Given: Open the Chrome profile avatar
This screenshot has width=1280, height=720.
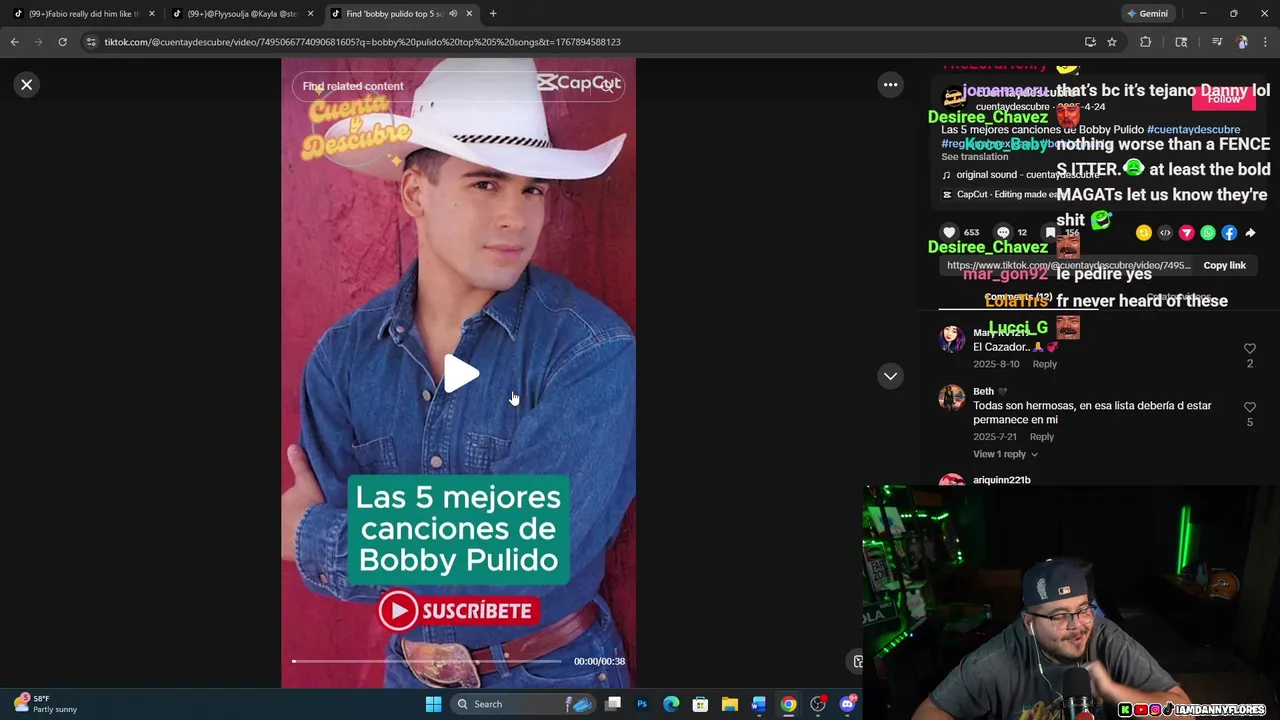Looking at the screenshot, I should 1242,42.
